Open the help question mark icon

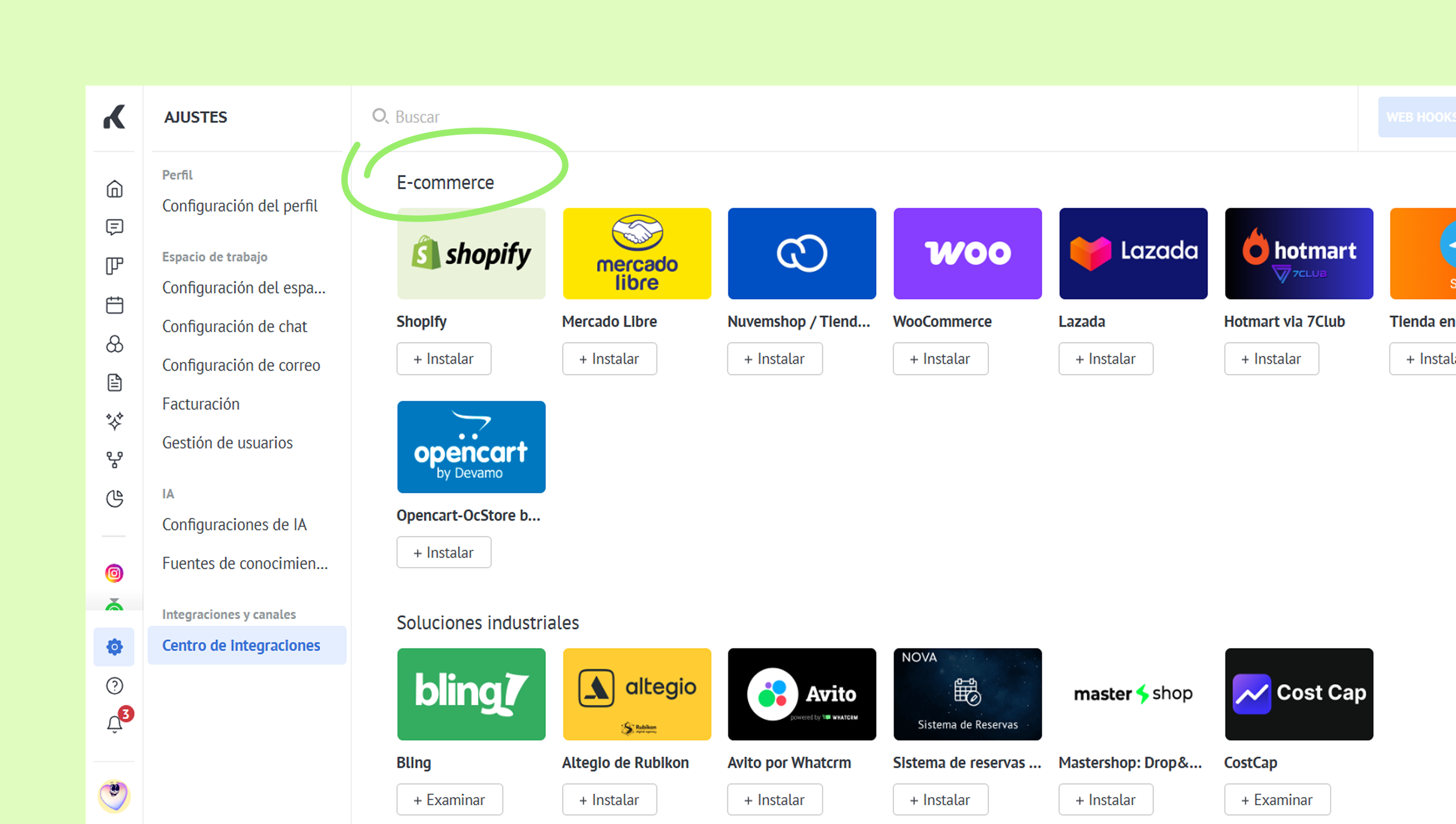(x=115, y=686)
